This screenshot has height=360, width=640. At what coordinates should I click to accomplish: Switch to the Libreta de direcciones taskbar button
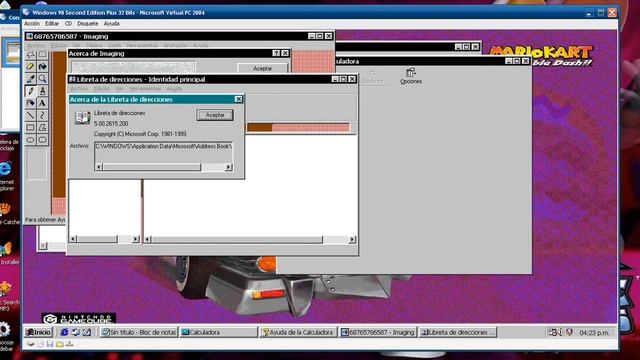(x=458, y=332)
